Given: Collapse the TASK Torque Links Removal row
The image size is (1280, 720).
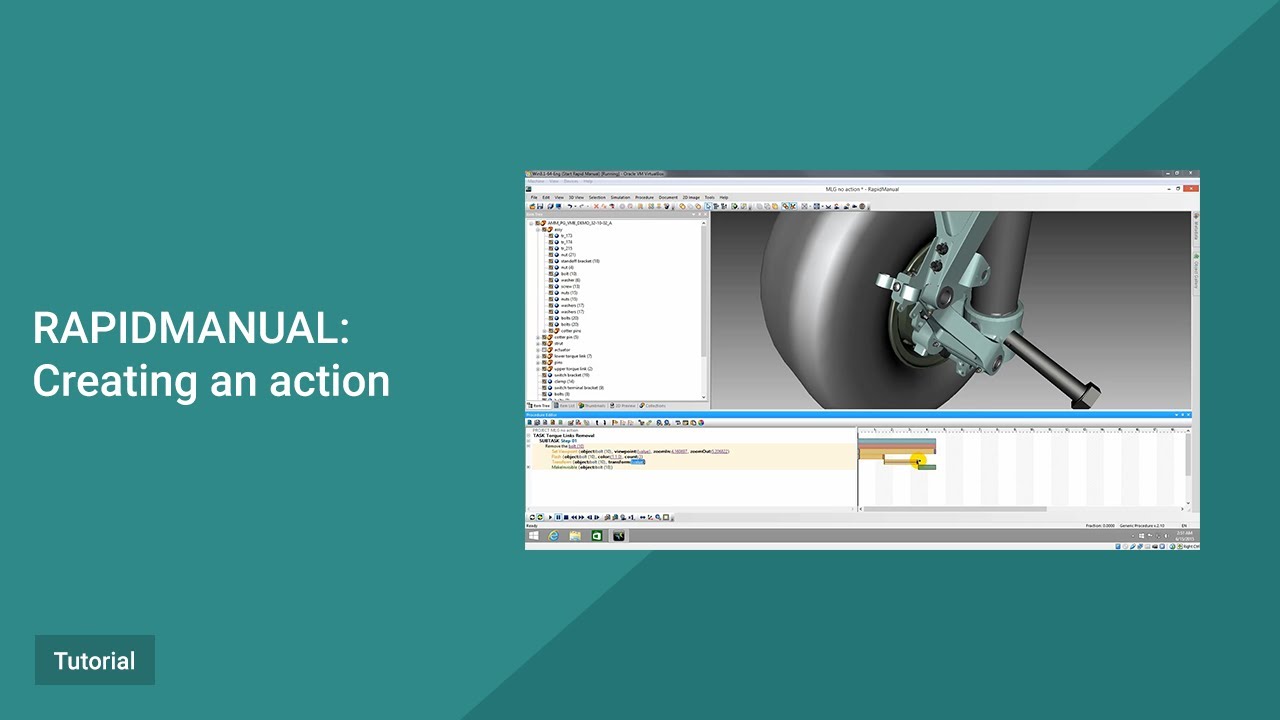Looking at the screenshot, I should (x=528, y=435).
